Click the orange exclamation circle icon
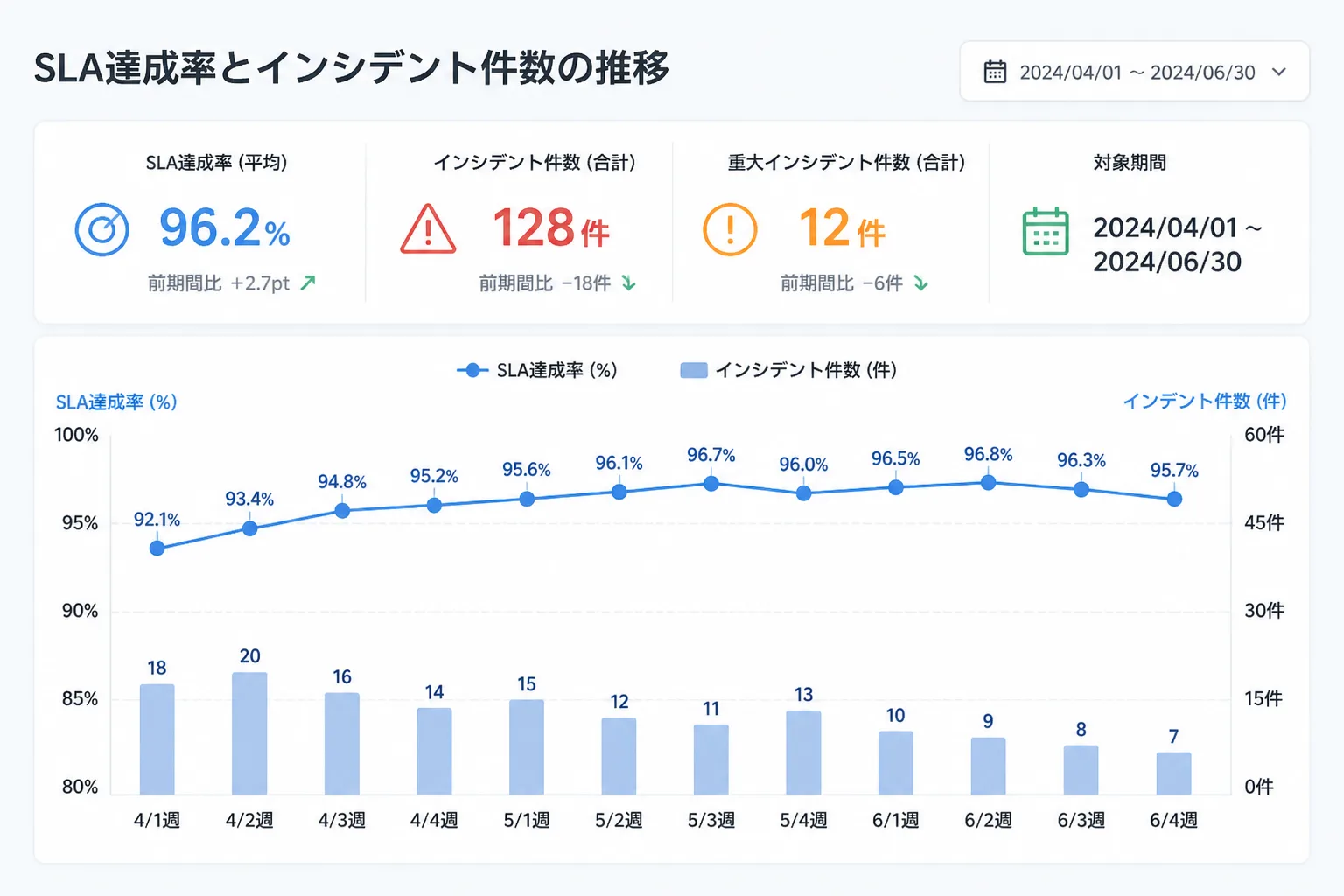This screenshot has width=1344, height=896. click(730, 229)
